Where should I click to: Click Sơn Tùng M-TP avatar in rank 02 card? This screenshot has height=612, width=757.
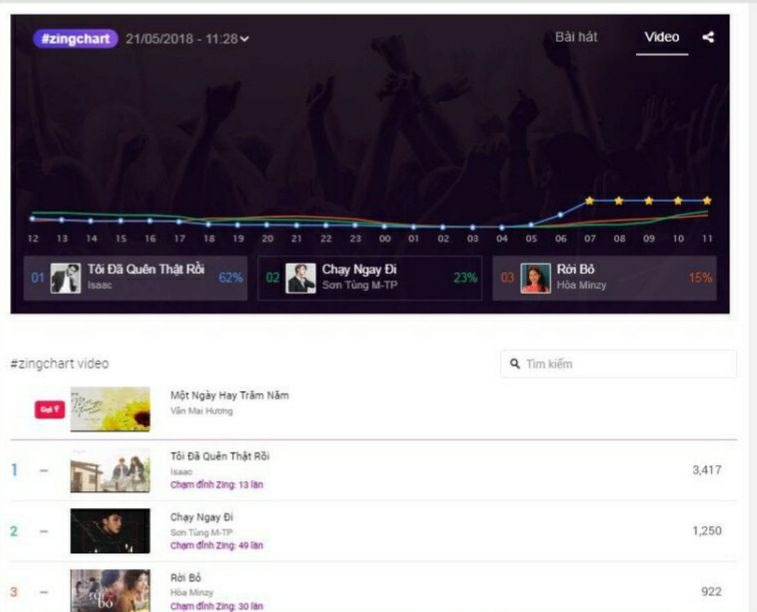pos(300,278)
